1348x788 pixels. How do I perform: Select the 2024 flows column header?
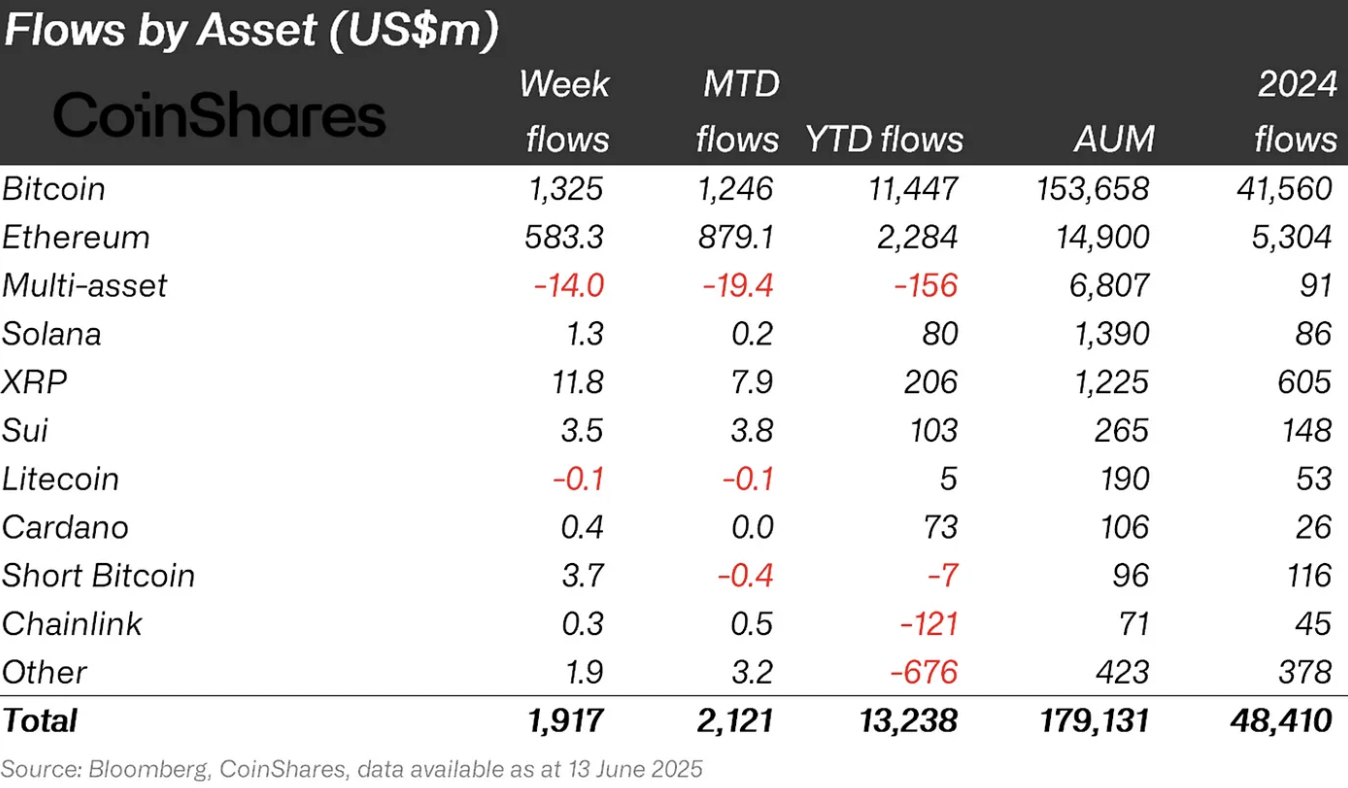click(x=1296, y=111)
